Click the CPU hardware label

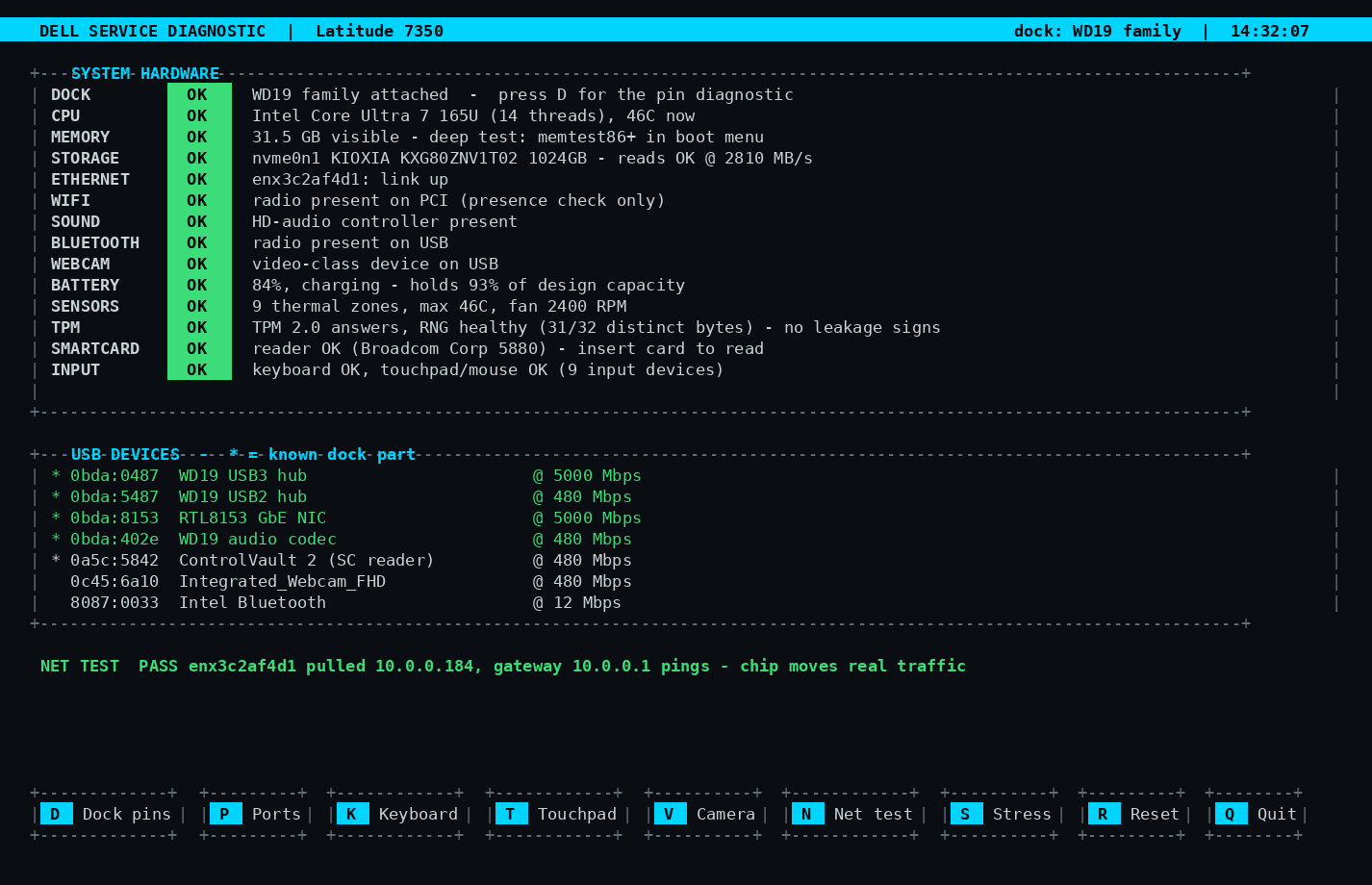pyautogui.click(x=66, y=115)
